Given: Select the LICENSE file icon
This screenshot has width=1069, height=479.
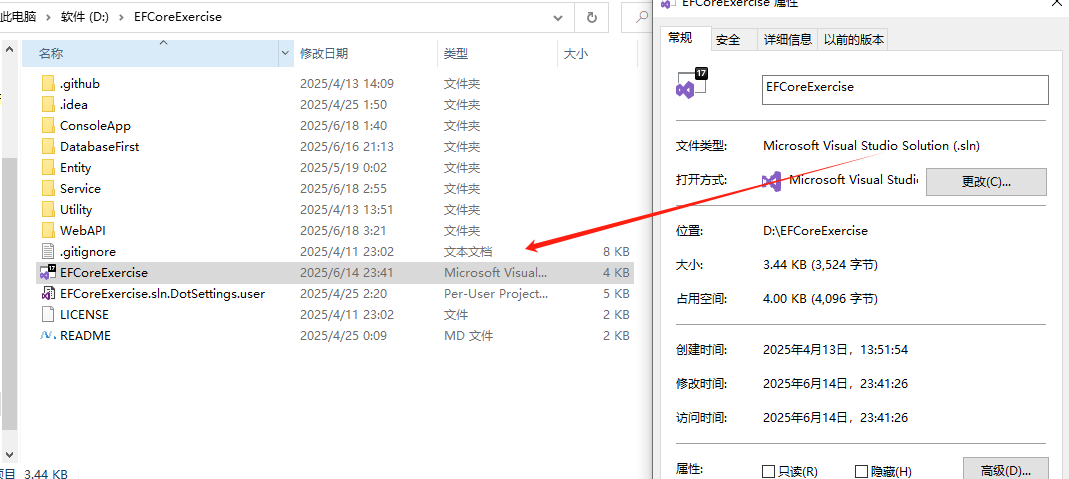Looking at the screenshot, I should coord(48,315).
